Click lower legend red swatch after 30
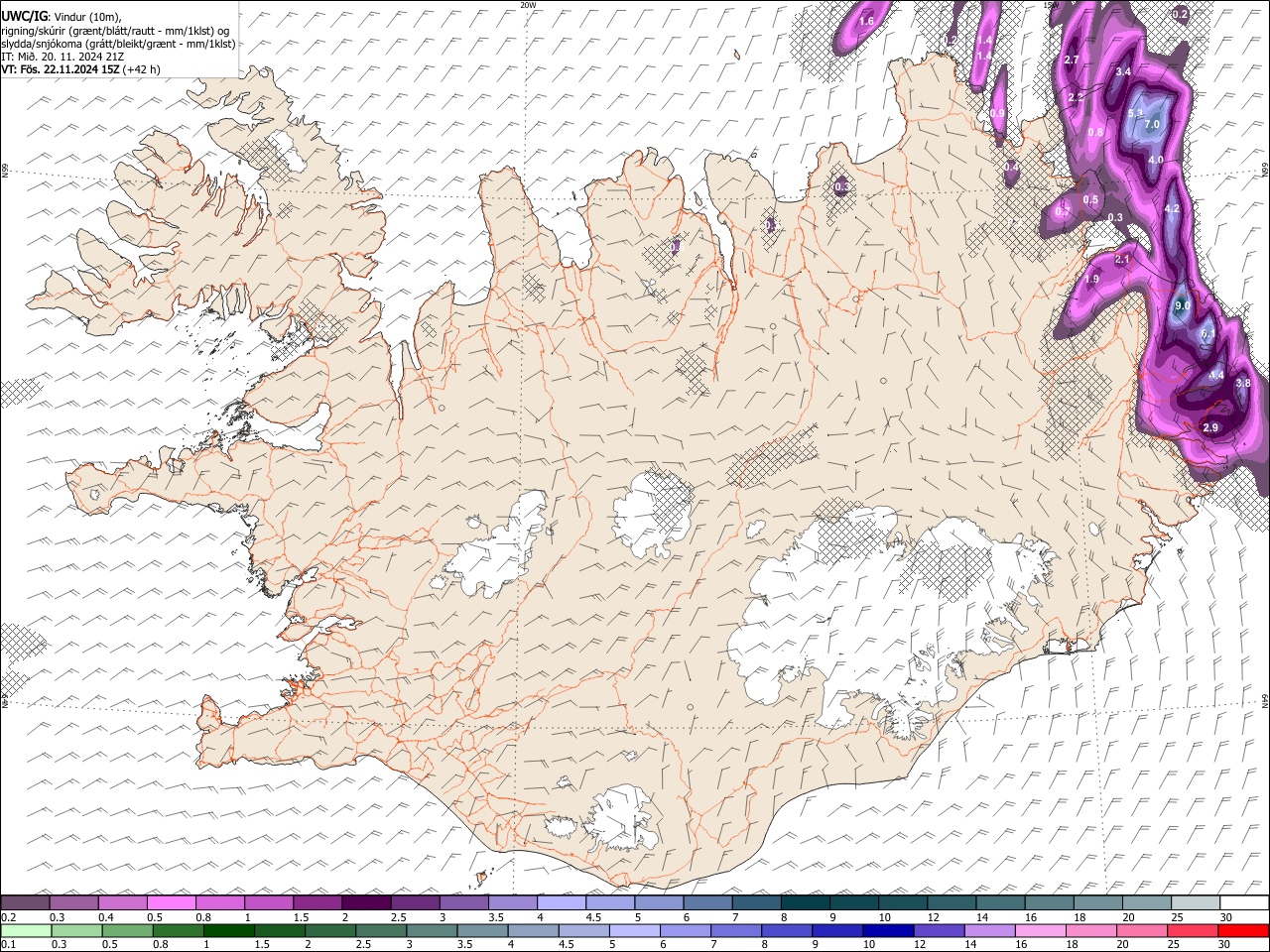 1243,930
